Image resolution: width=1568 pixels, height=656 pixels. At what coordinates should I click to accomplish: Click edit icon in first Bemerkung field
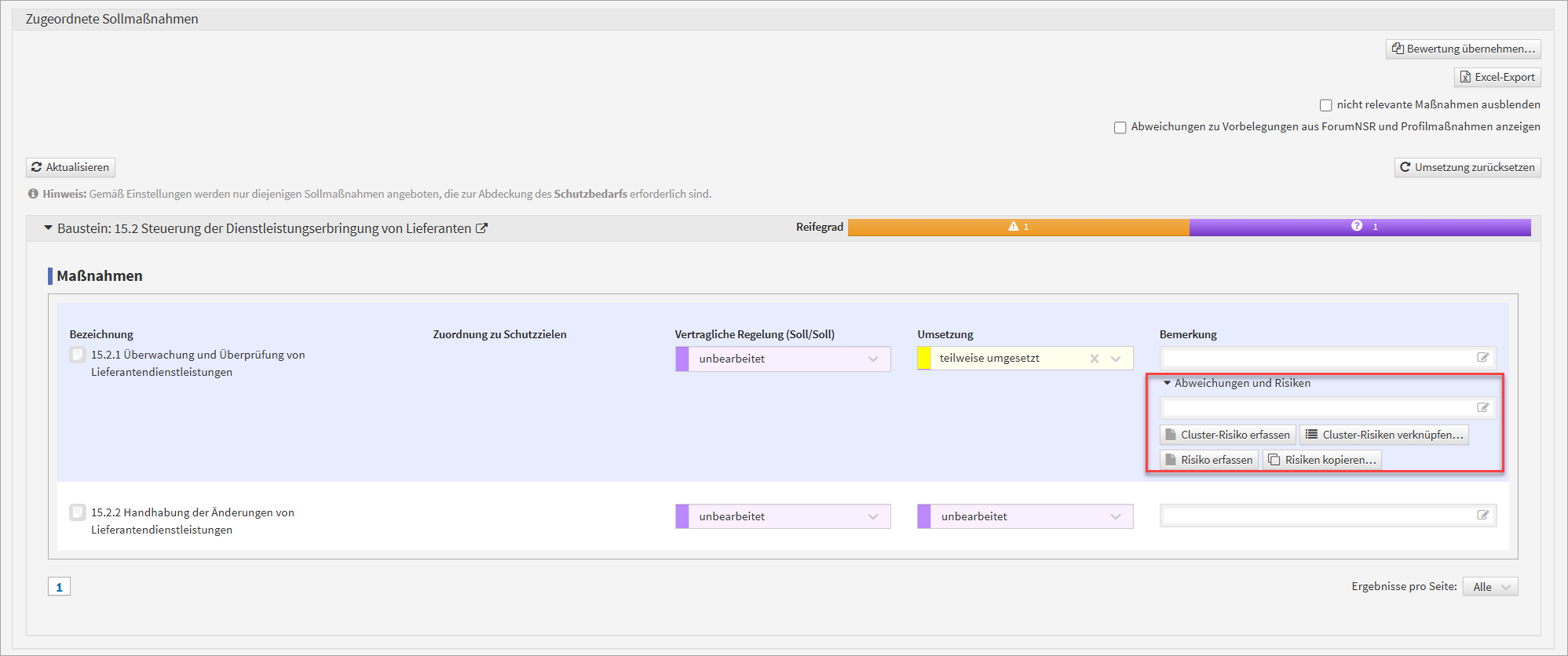click(x=1482, y=358)
